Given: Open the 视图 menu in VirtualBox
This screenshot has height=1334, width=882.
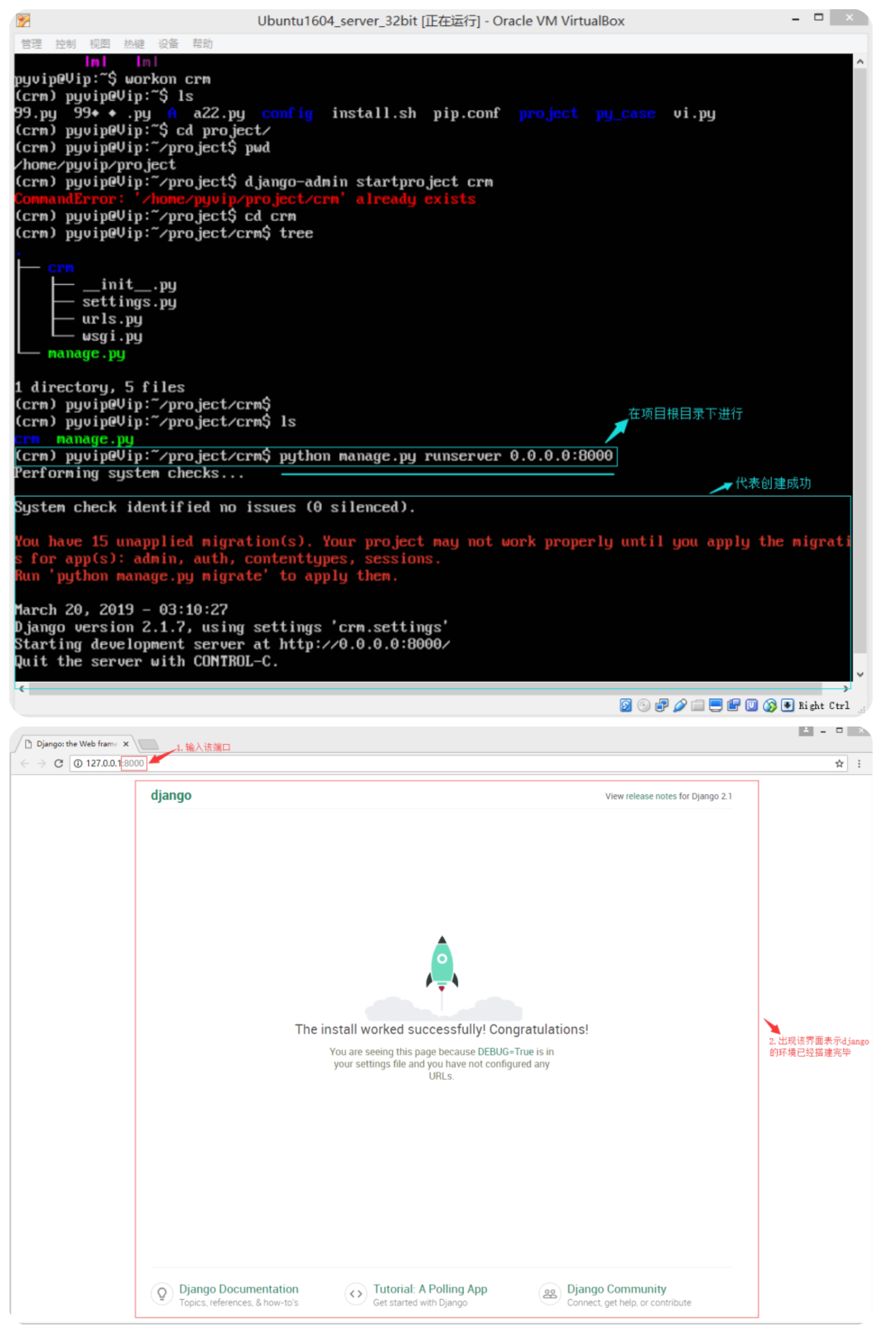Looking at the screenshot, I should (99, 44).
